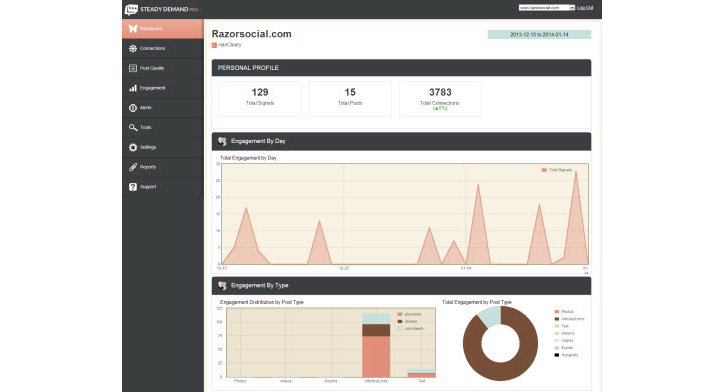Click the Total Connections stat box
Screen dimensions: 724x392
440,99
